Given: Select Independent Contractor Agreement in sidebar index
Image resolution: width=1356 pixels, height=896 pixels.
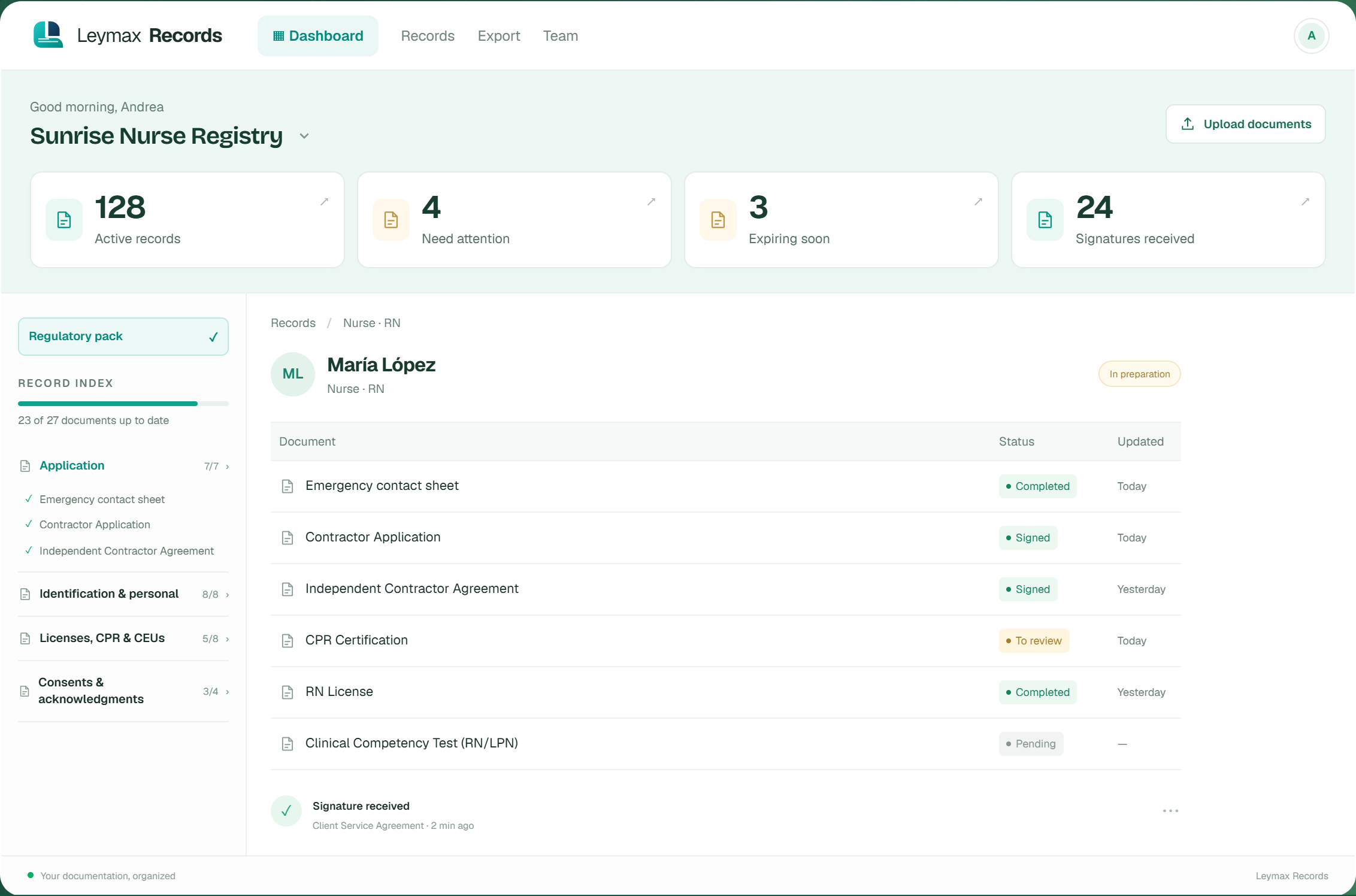Looking at the screenshot, I should point(126,551).
